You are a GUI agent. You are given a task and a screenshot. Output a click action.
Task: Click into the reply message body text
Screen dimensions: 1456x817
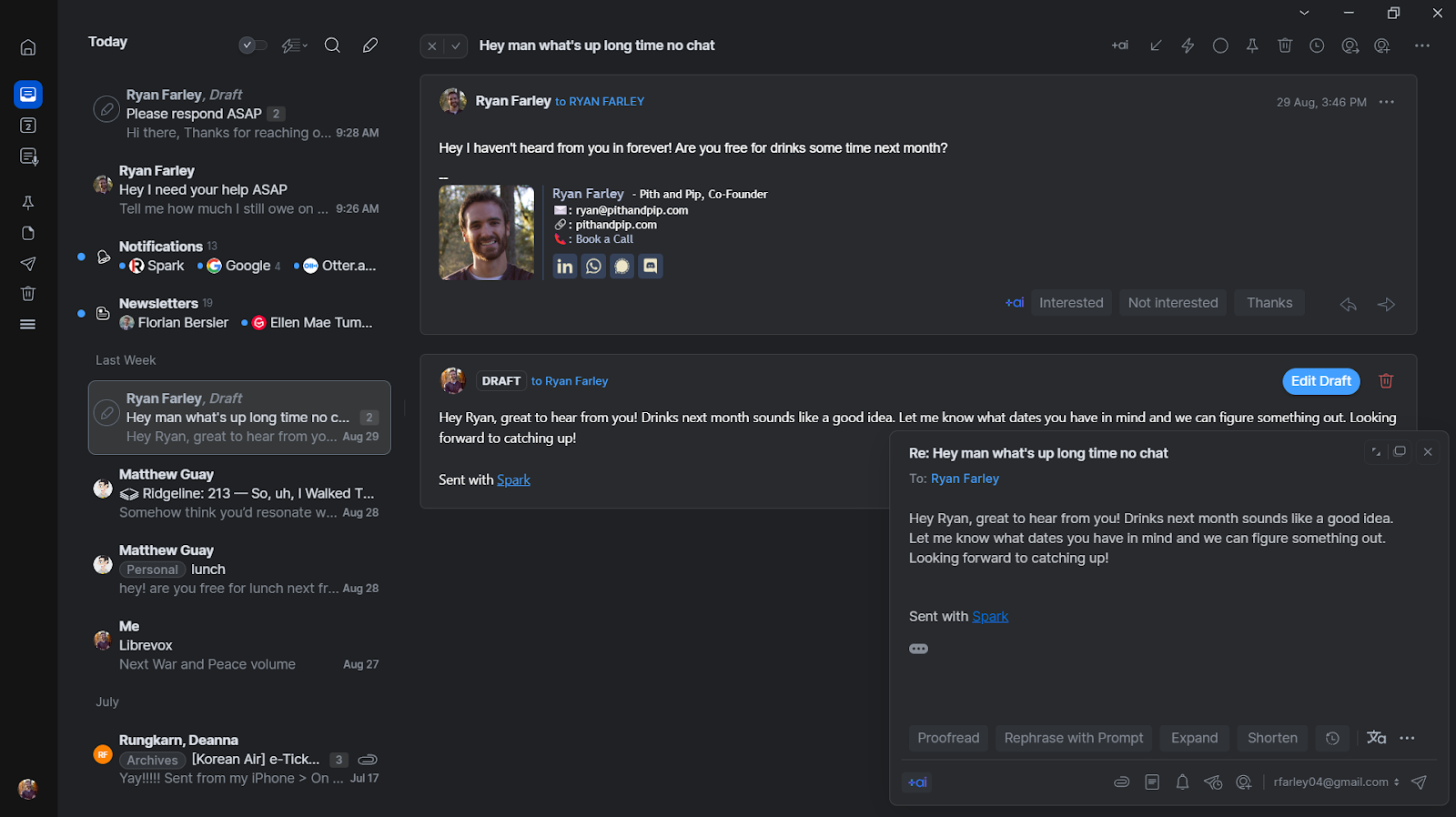pyautogui.click(x=1151, y=539)
